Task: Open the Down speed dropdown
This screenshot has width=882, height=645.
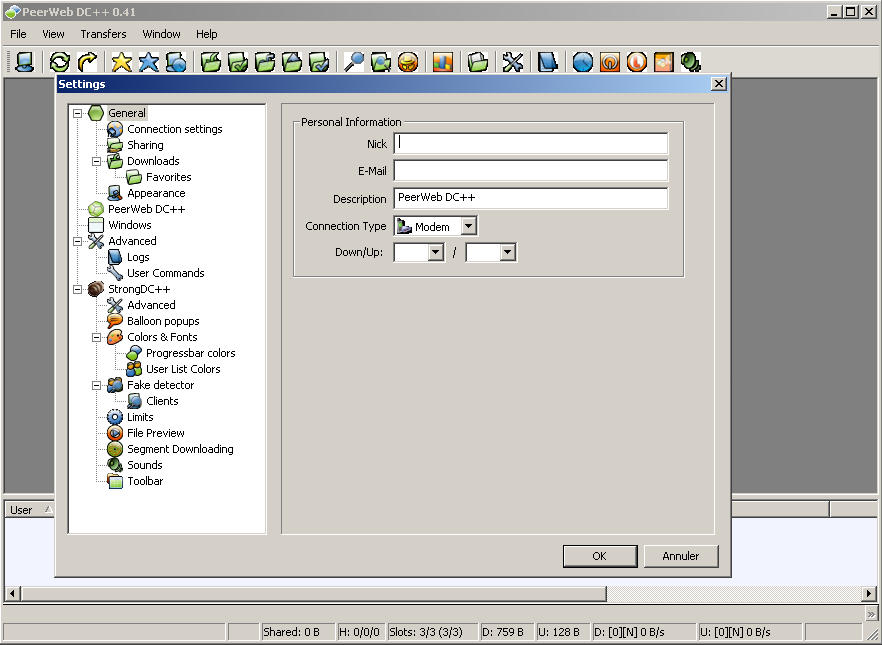Action: [435, 252]
